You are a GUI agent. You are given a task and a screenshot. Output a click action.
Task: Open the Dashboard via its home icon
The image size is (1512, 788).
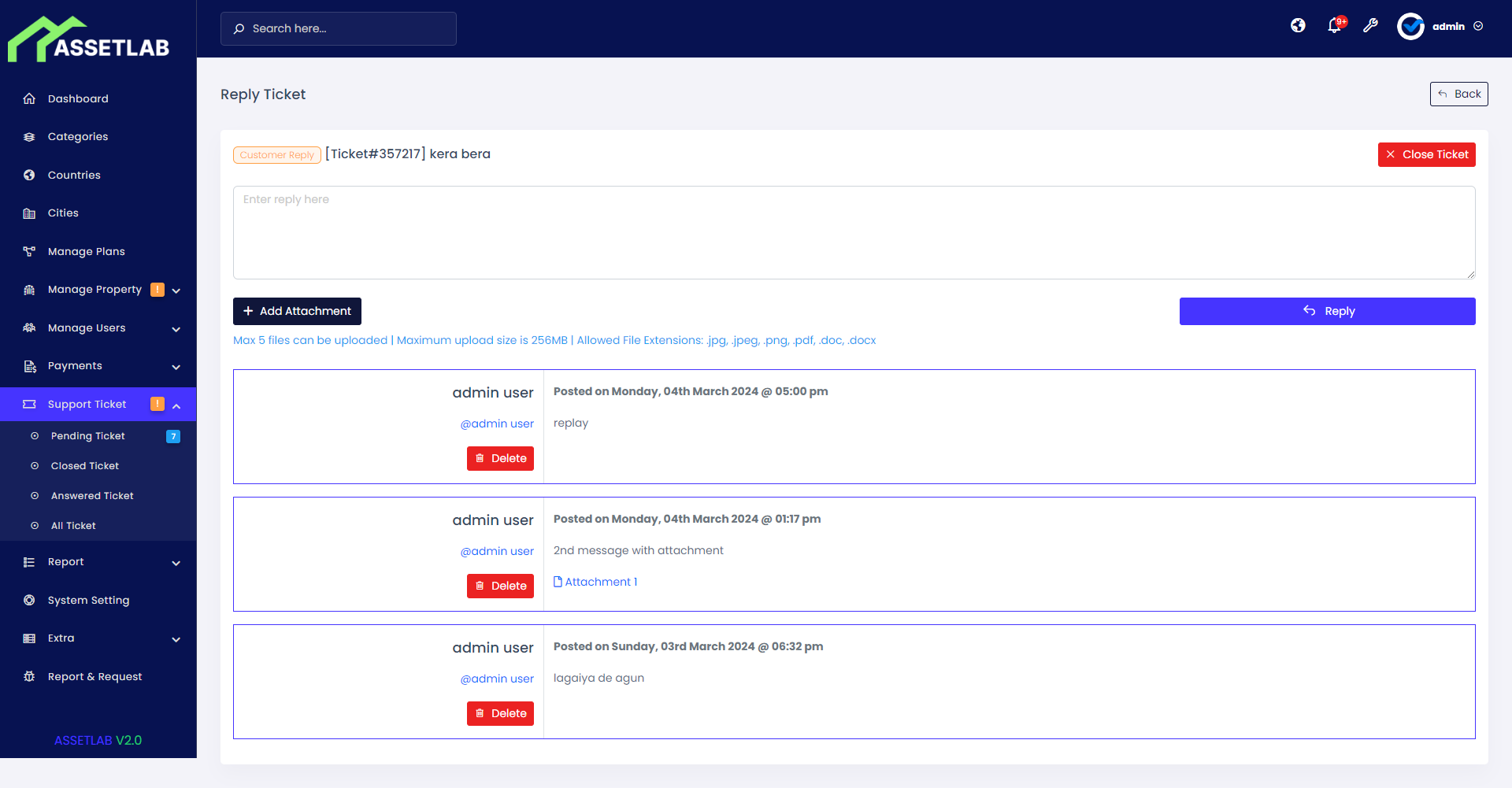[29, 98]
